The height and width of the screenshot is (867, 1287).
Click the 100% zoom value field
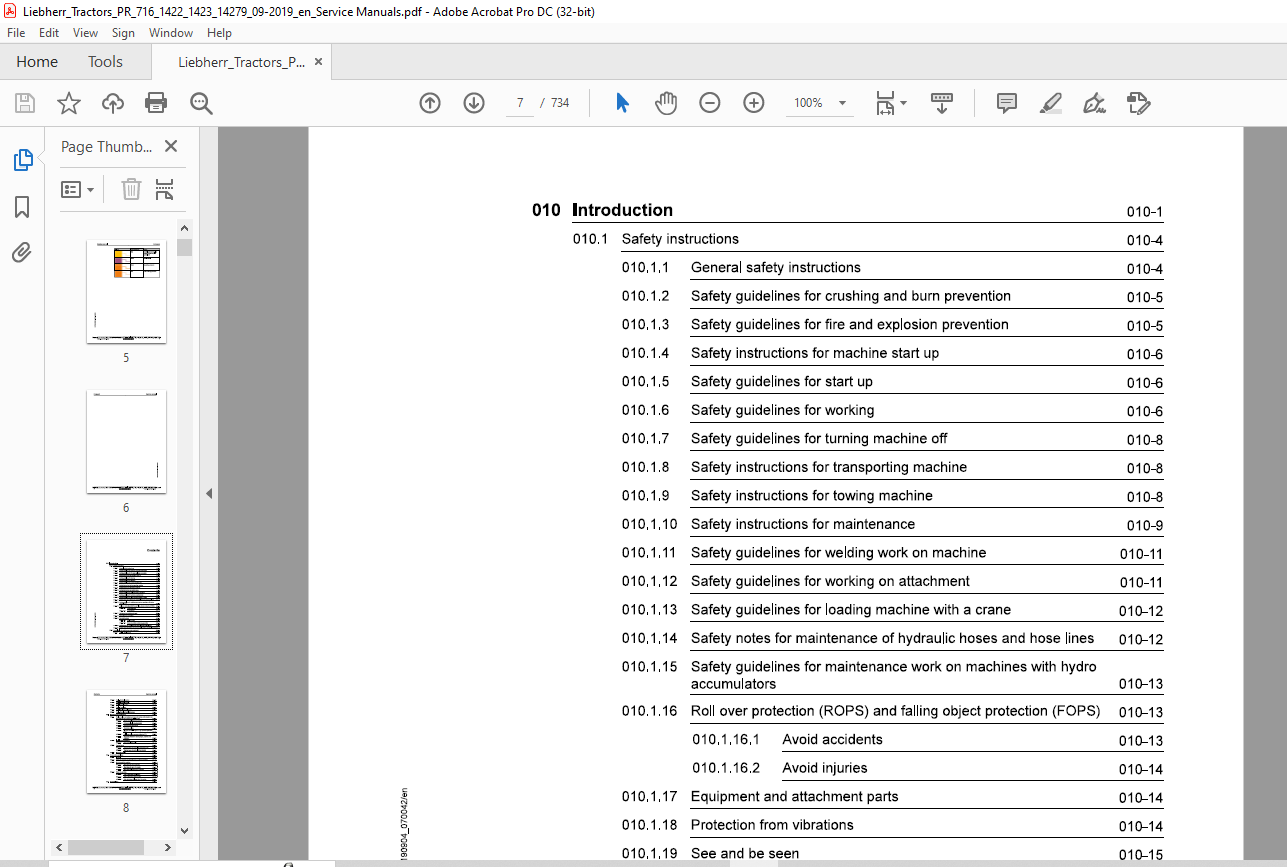tap(808, 103)
